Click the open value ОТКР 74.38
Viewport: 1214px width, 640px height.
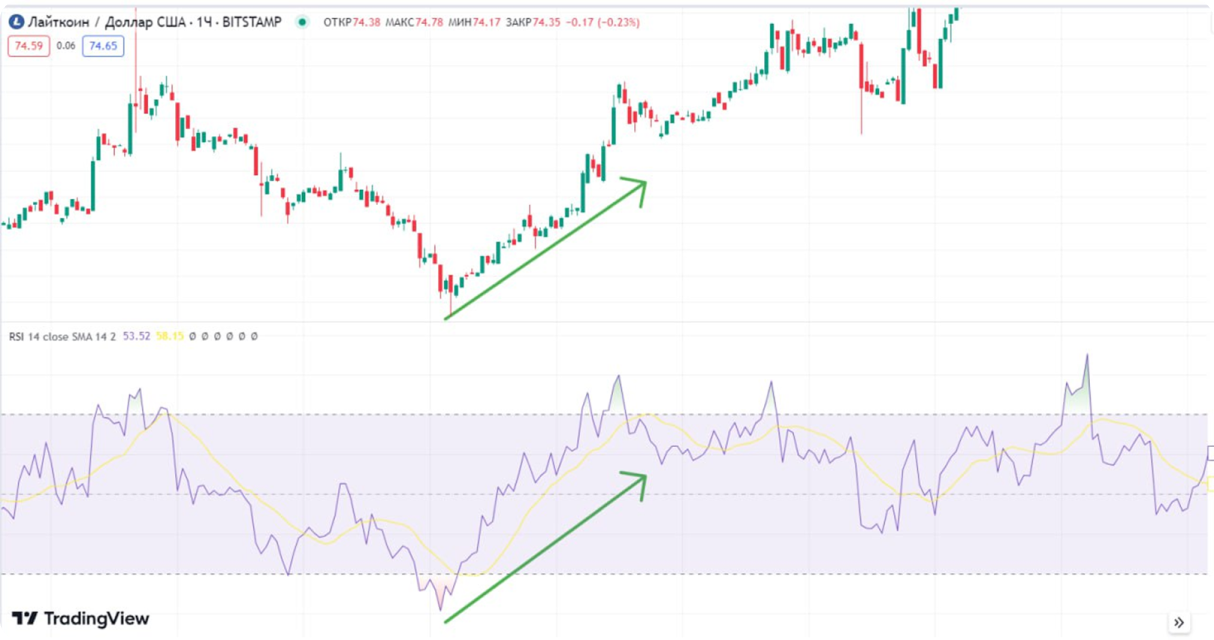coord(353,22)
